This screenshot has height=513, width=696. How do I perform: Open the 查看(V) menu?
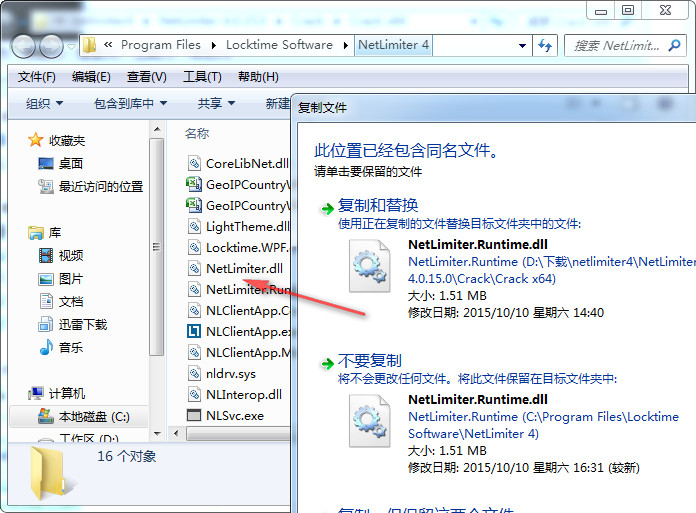point(146,77)
